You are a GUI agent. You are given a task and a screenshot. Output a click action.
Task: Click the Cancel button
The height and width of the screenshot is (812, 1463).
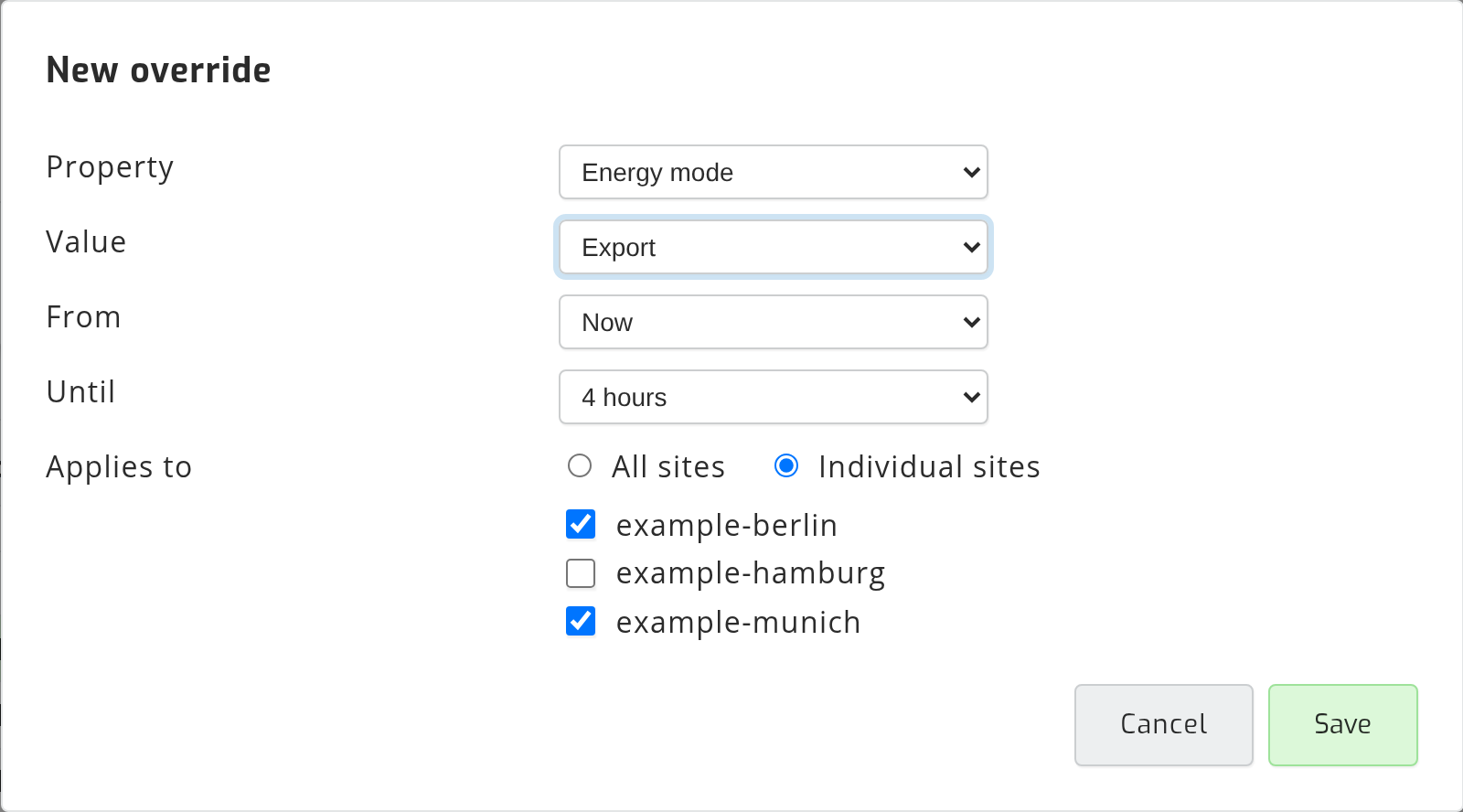click(1164, 725)
